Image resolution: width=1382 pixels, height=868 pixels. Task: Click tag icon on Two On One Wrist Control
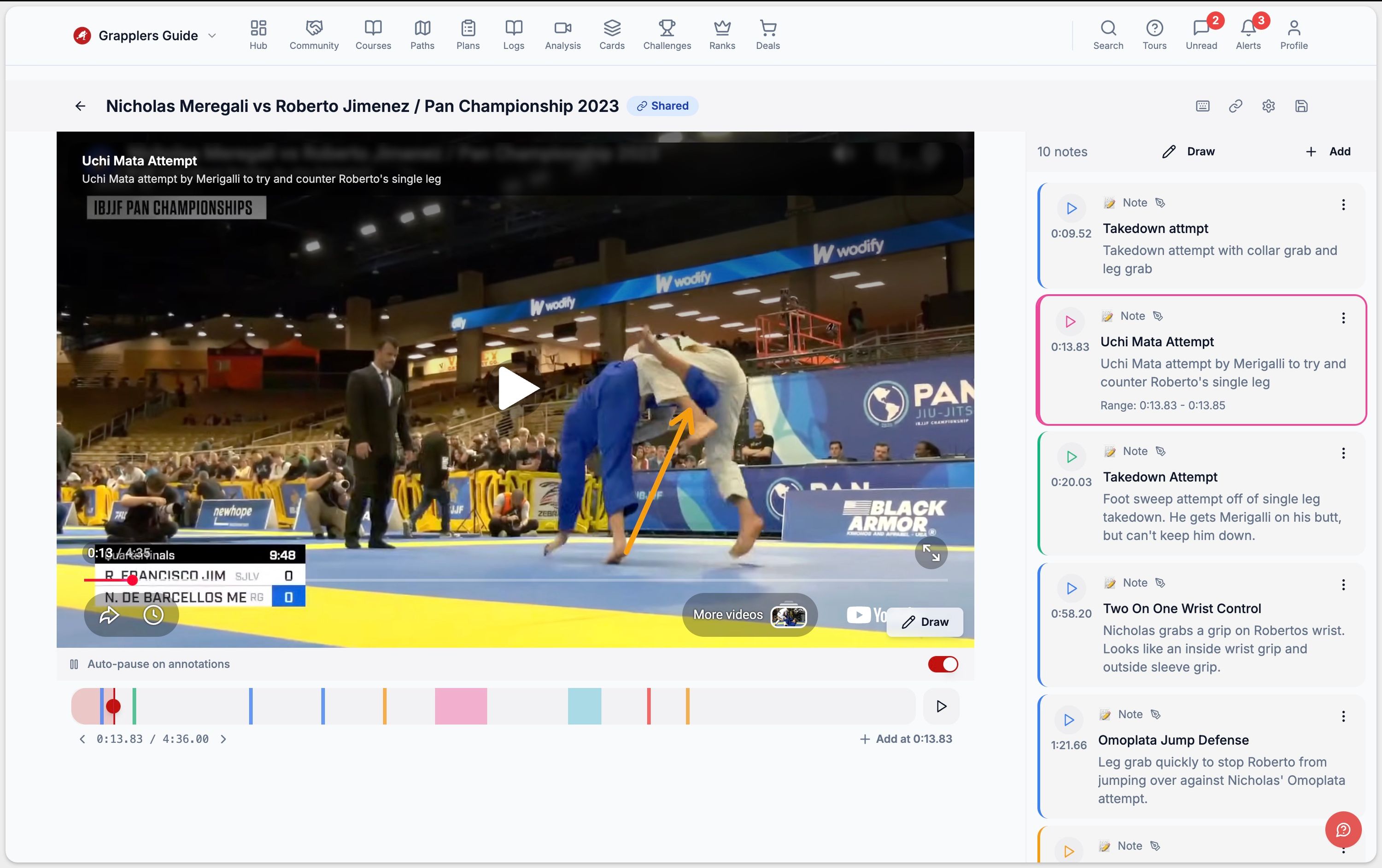(x=1160, y=583)
